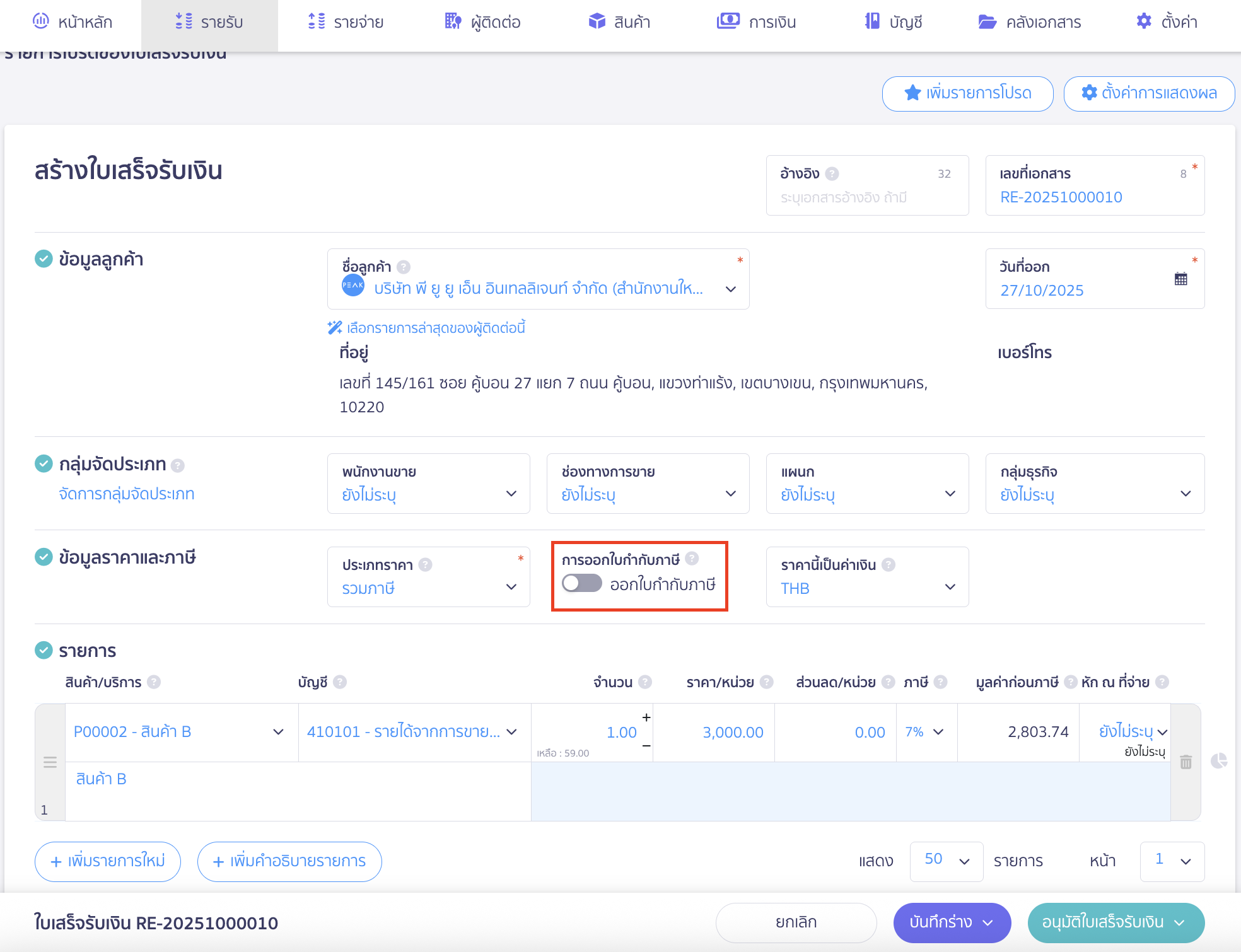The width and height of the screenshot is (1241, 952).
Task: Click the drag handle icon on row 1
Action: pos(50,762)
